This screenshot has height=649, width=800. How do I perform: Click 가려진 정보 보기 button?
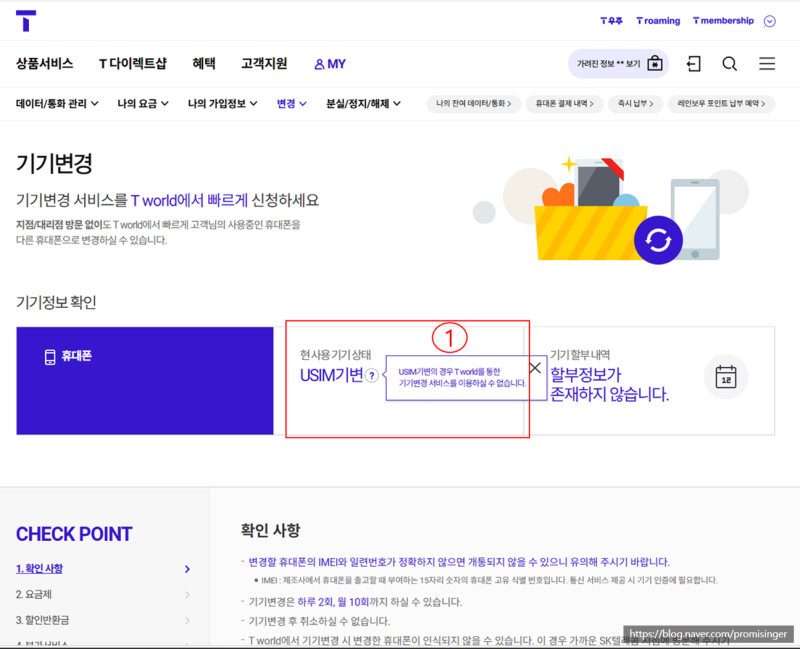(x=618, y=64)
